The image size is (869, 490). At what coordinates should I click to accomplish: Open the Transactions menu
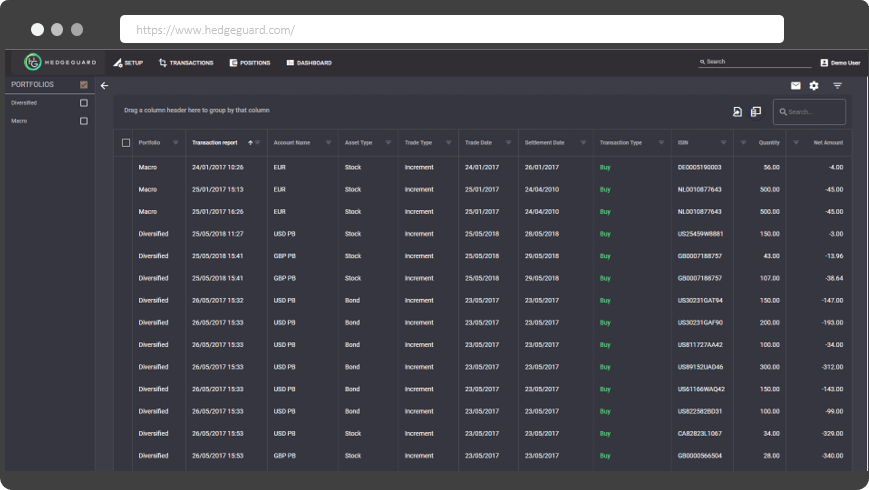point(186,63)
